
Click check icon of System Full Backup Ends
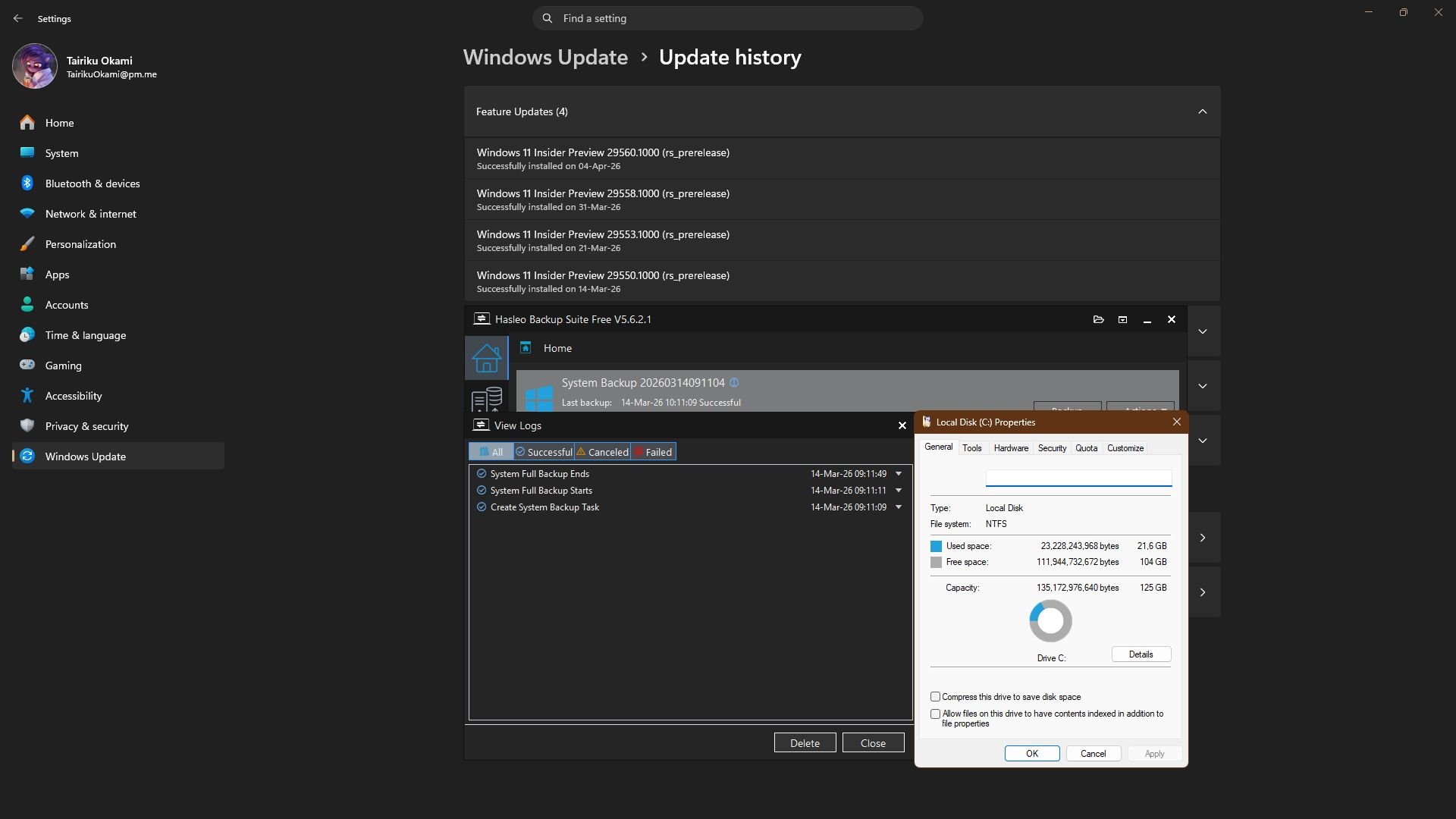(x=482, y=474)
